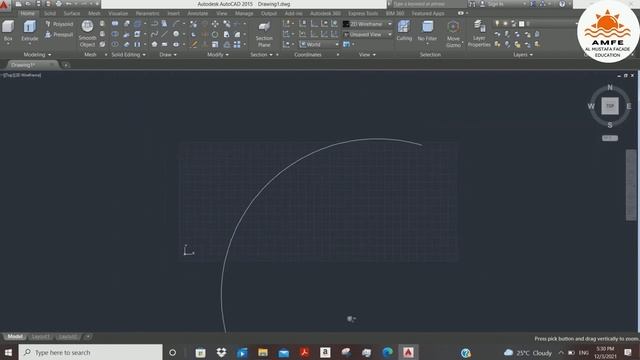Open Microsoft Edge from the taskbar
This screenshot has height=360, width=640.
[387, 352]
